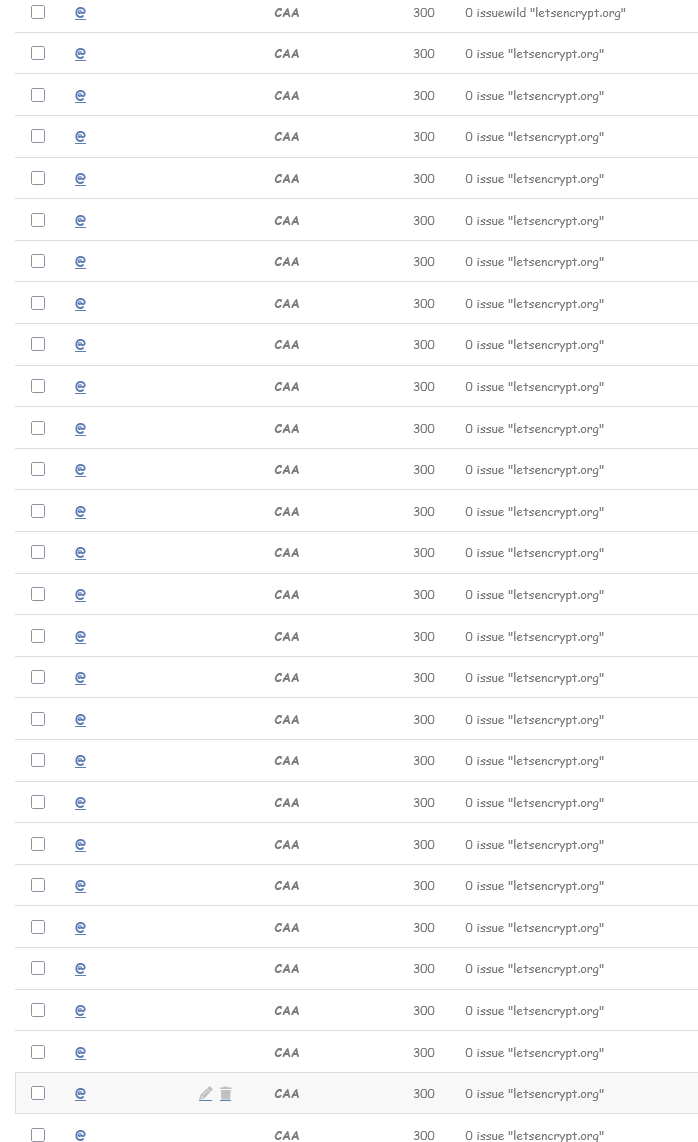Click the CAA type in the issuewild row
Screen dimensions: 698x1142
pos(287,13)
